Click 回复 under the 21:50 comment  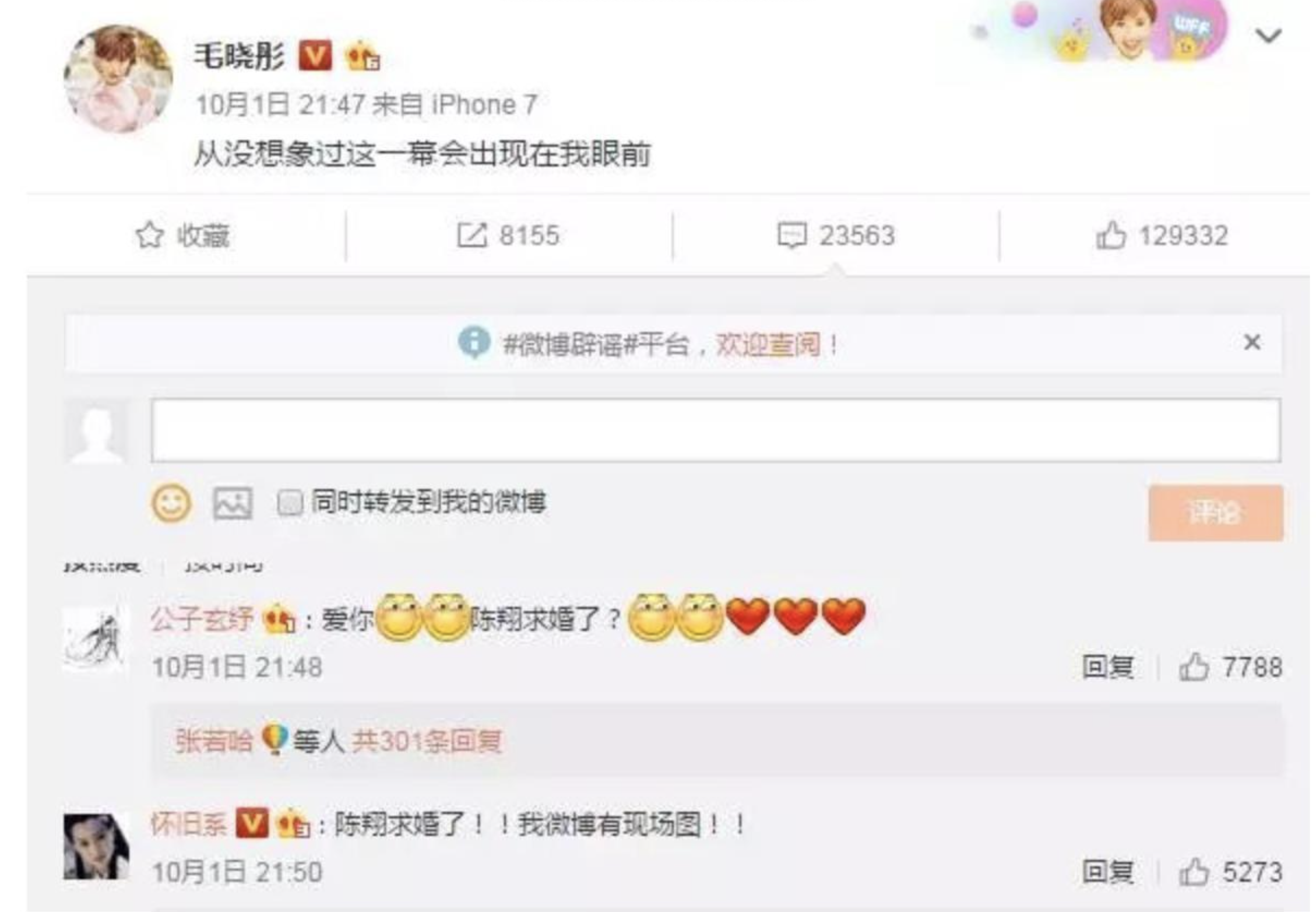point(1108,872)
